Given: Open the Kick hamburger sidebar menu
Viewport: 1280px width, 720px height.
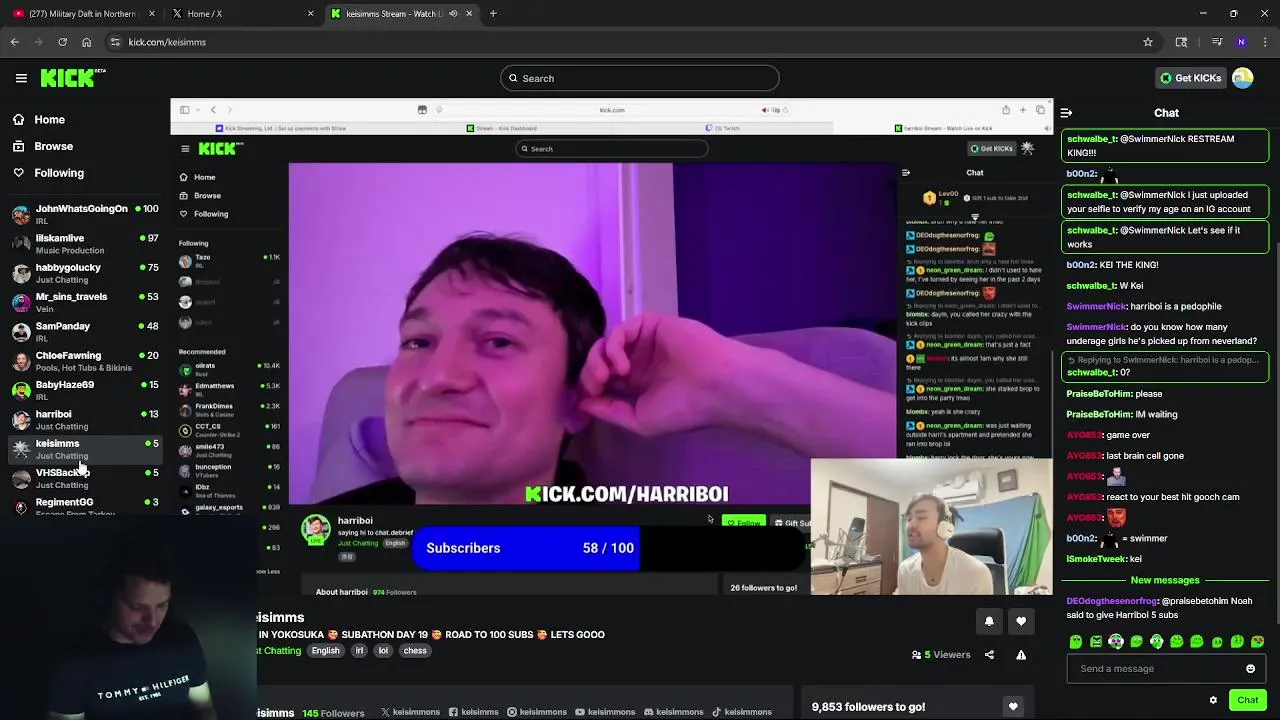Looking at the screenshot, I should 21,78.
